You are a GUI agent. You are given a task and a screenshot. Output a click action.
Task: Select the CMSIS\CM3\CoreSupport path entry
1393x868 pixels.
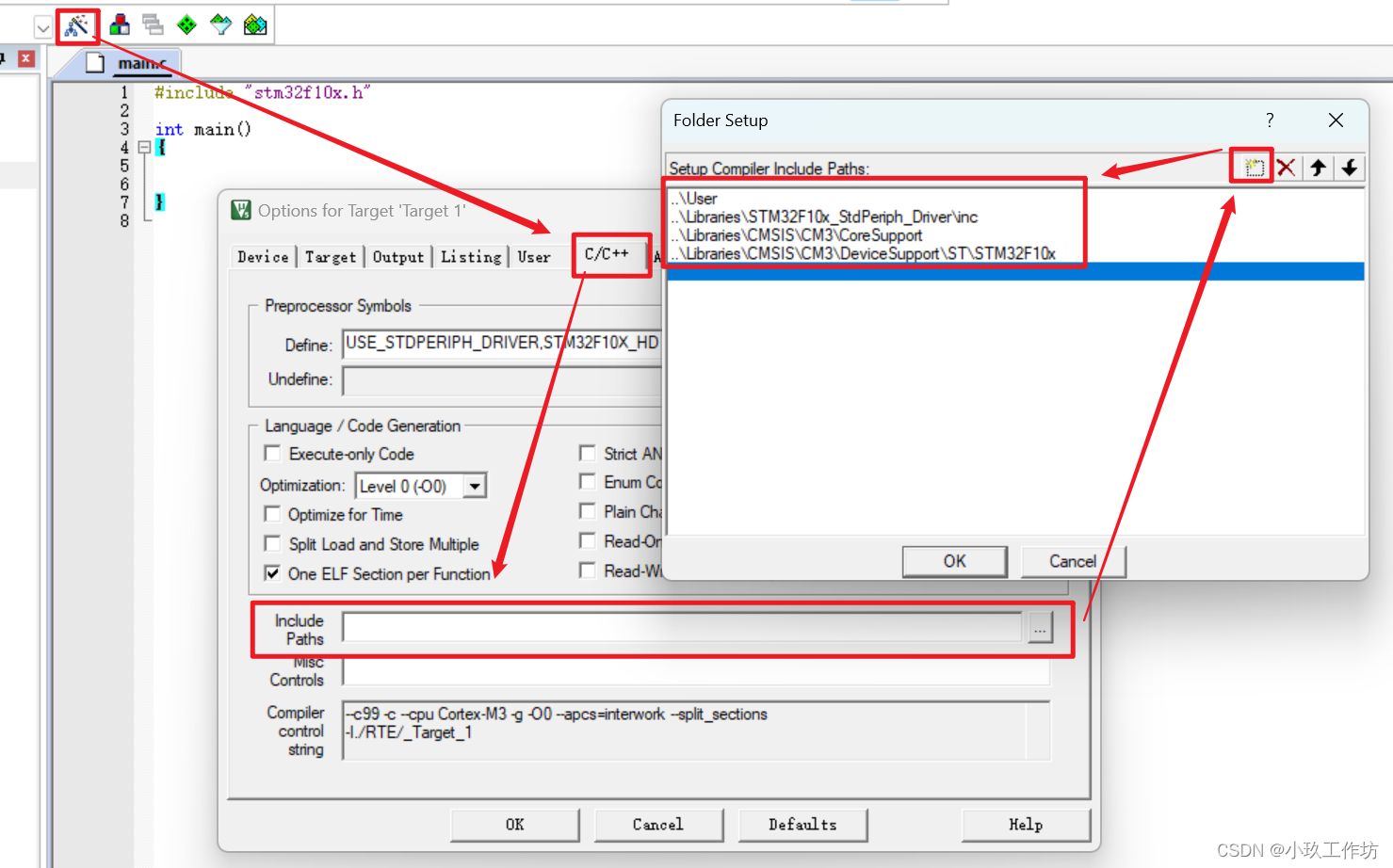pos(1015,235)
